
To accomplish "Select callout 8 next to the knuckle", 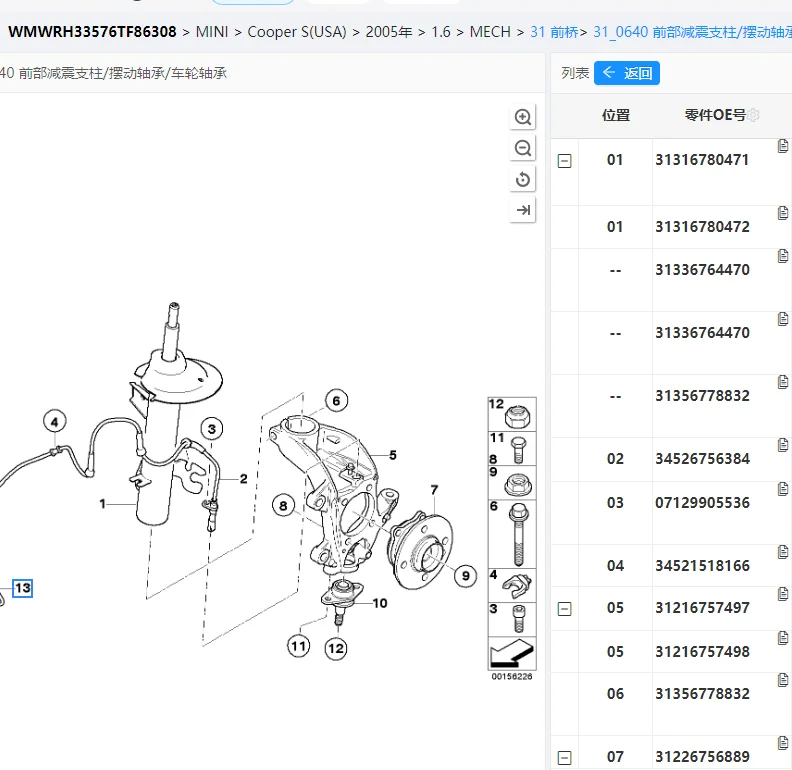I will [283, 506].
